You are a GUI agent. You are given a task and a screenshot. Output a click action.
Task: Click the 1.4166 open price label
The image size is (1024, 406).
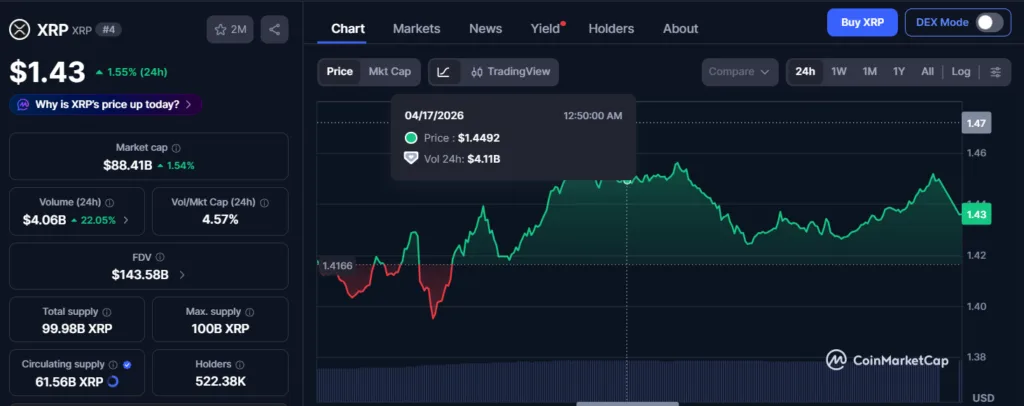[x=337, y=266]
